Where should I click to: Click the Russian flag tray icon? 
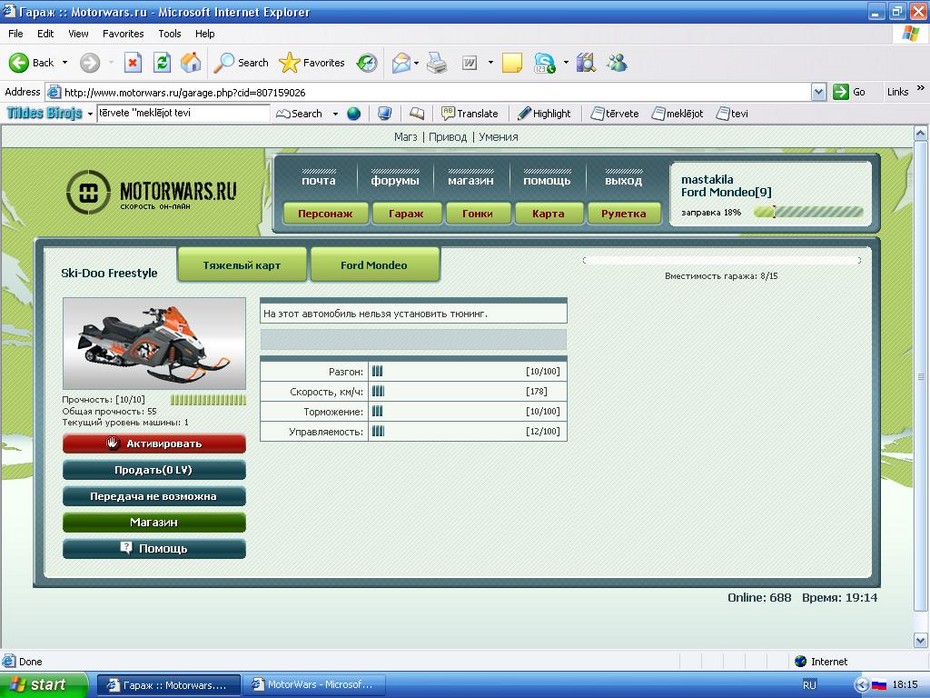coord(879,685)
